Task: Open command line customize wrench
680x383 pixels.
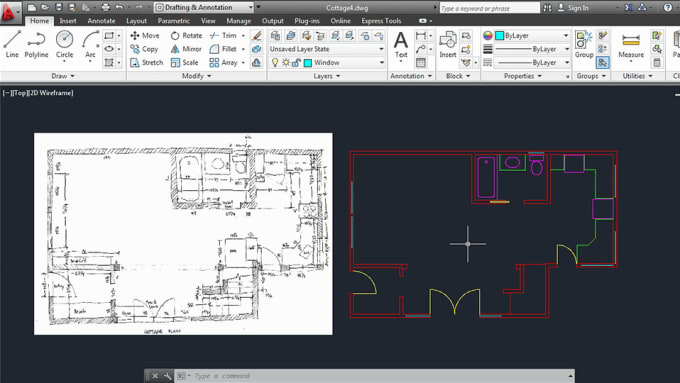Action: [x=168, y=376]
